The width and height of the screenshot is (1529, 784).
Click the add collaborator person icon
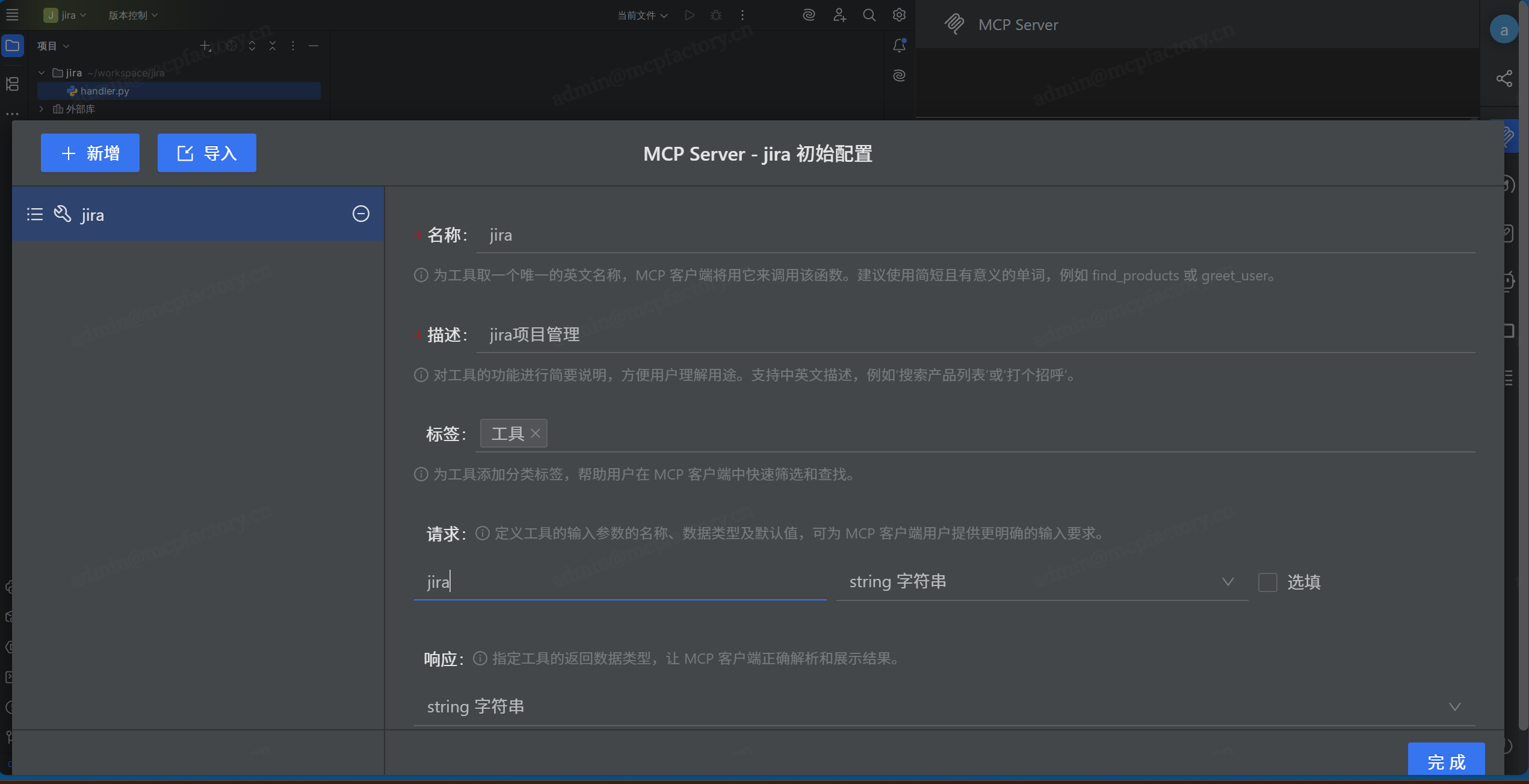click(x=839, y=15)
